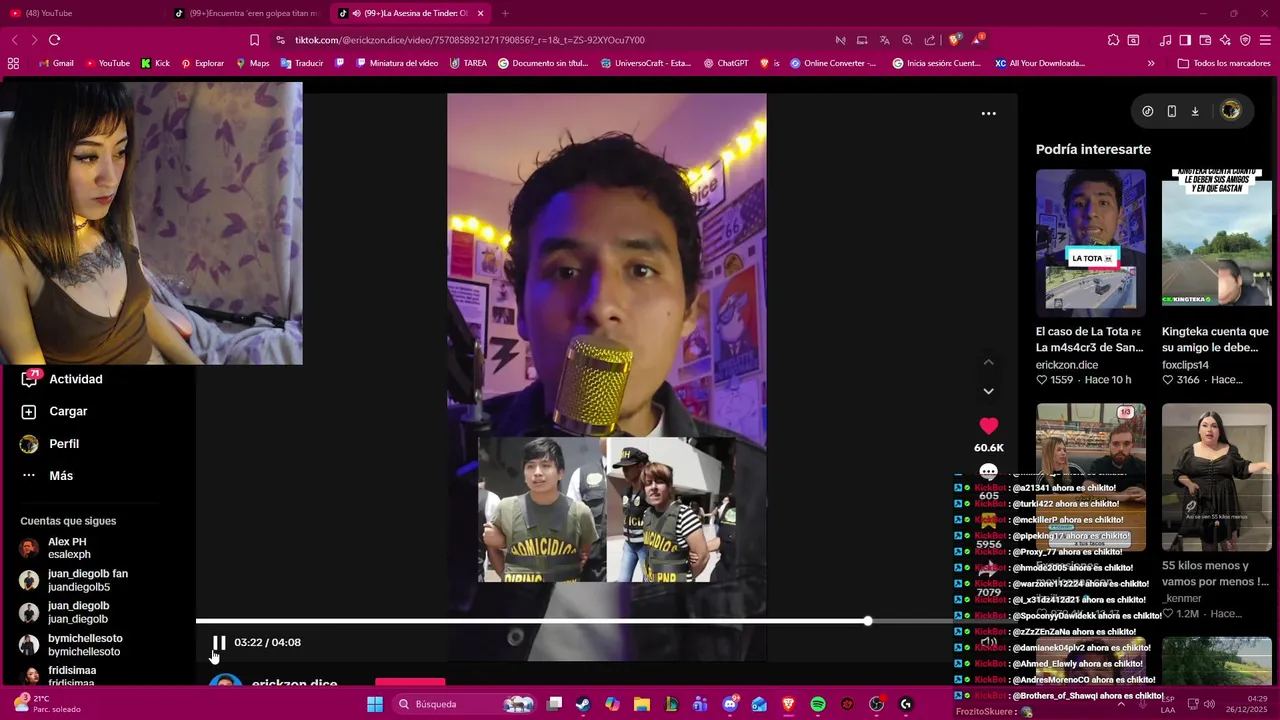Screen dimensions: 1280x720
Task: Open zoom magnifier icon in address bar
Action: 907,40
